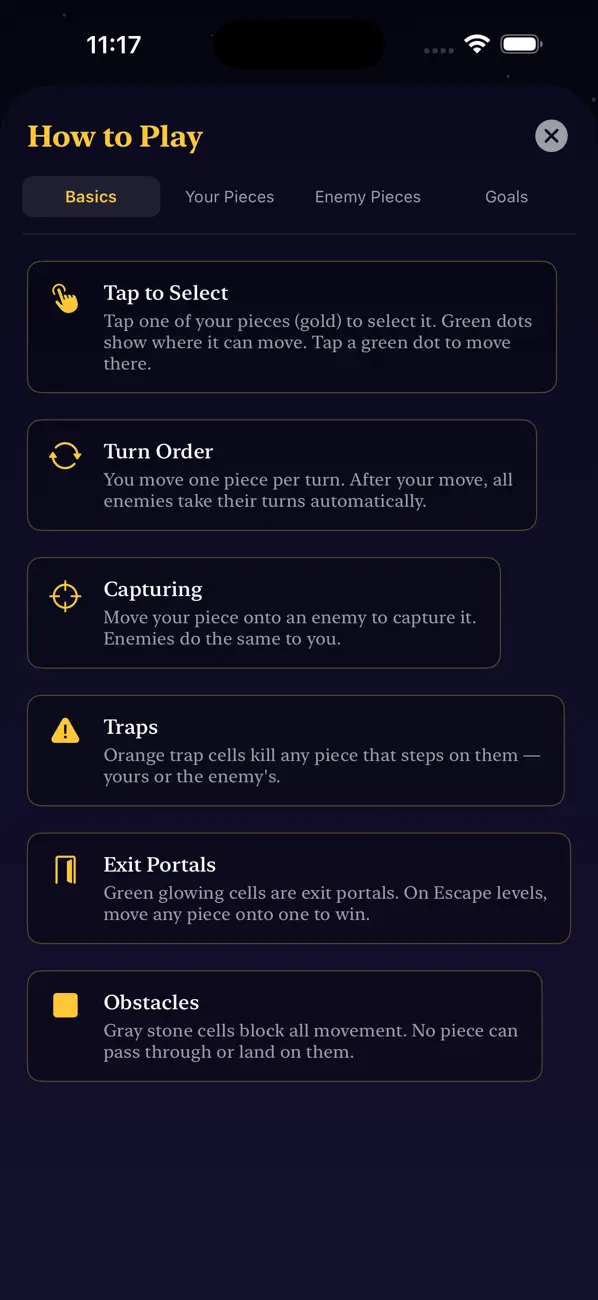Click the warning triangle Traps icon
The width and height of the screenshot is (598, 1300).
[65, 732]
